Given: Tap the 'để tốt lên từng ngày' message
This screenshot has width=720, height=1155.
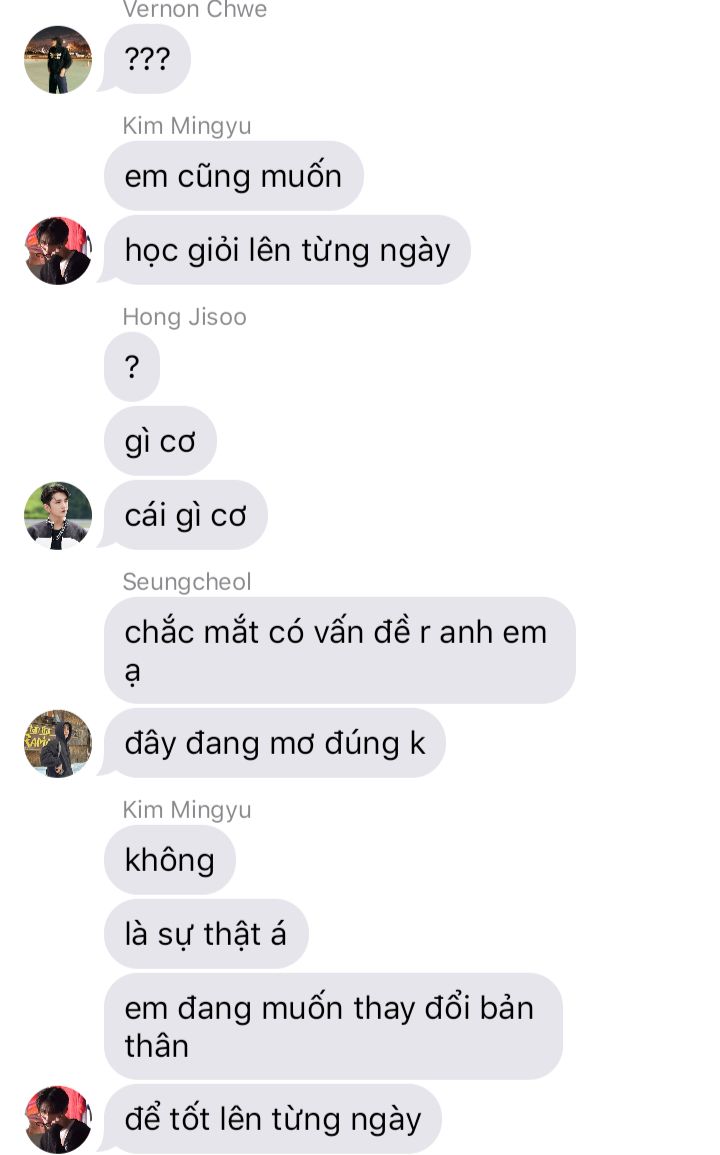Looking at the screenshot, I should (273, 1119).
